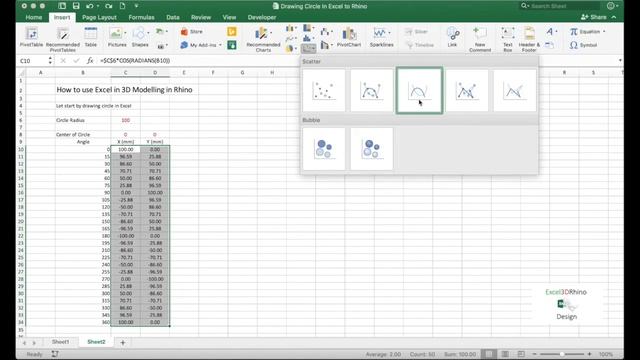The height and width of the screenshot is (360, 640).
Task: Open My Add-ins dropdown
Action: (201, 45)
